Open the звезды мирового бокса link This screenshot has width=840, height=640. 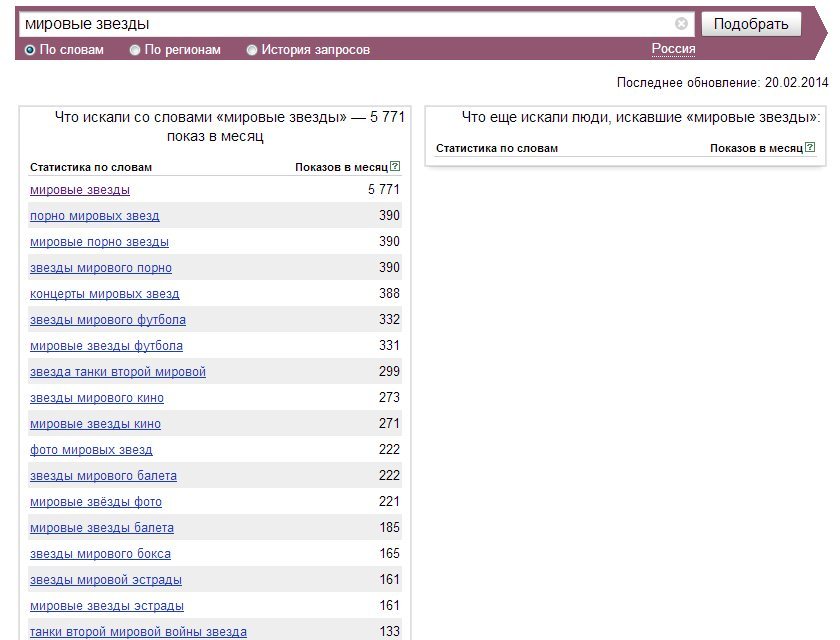(x=100, y=554)
